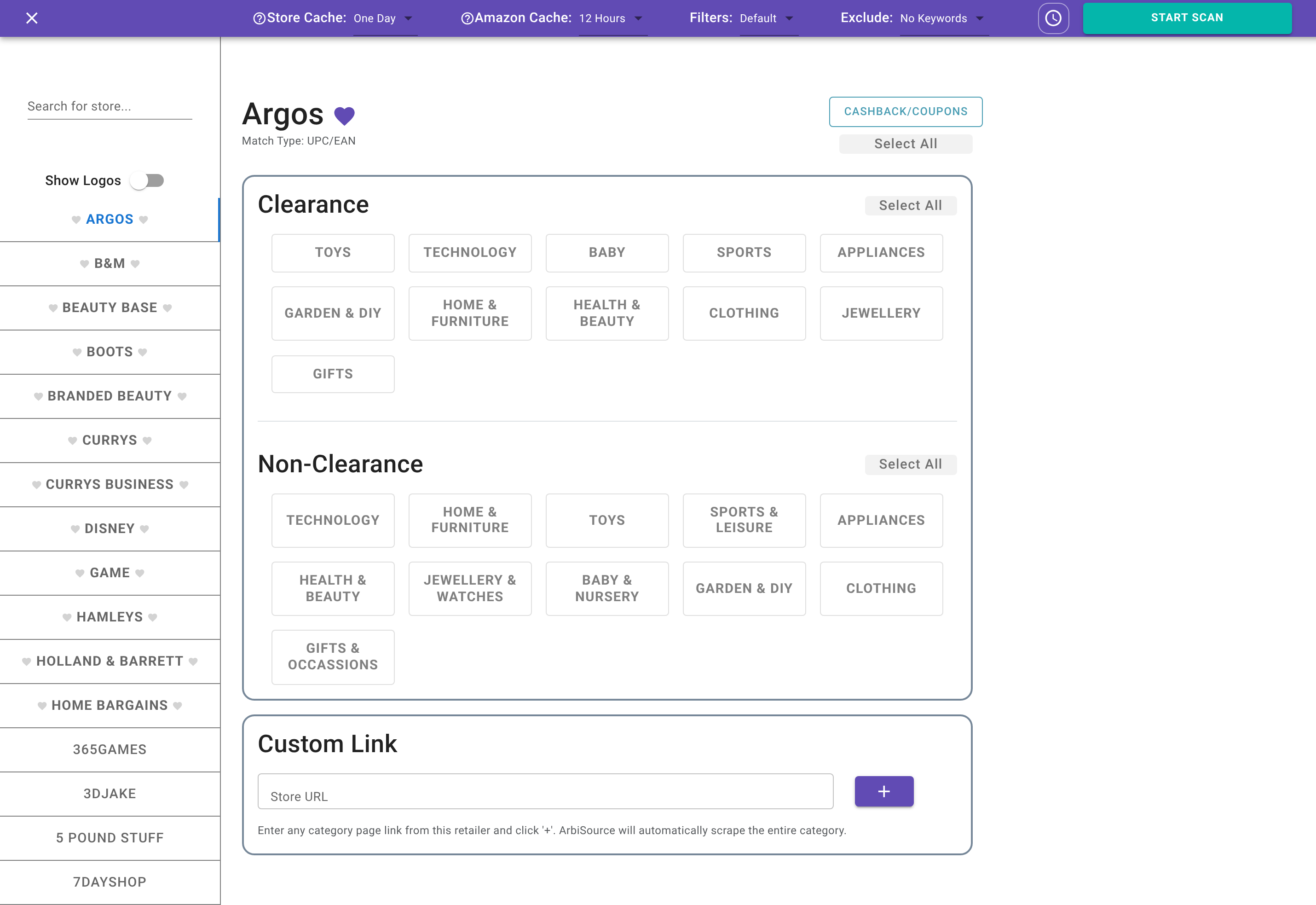This screenshot has height=905, width=1316.
Task: Click the heart left of Holland & Barrett
Action: 27,662
